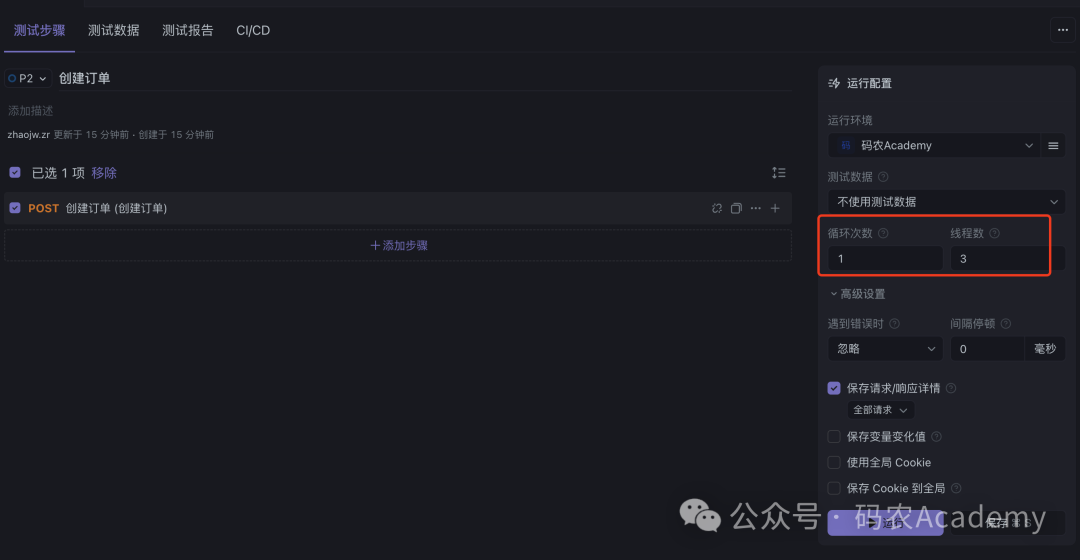Copy the 创建订单 step with duplicate icon

pyautogui.click(x=736, y=208)
